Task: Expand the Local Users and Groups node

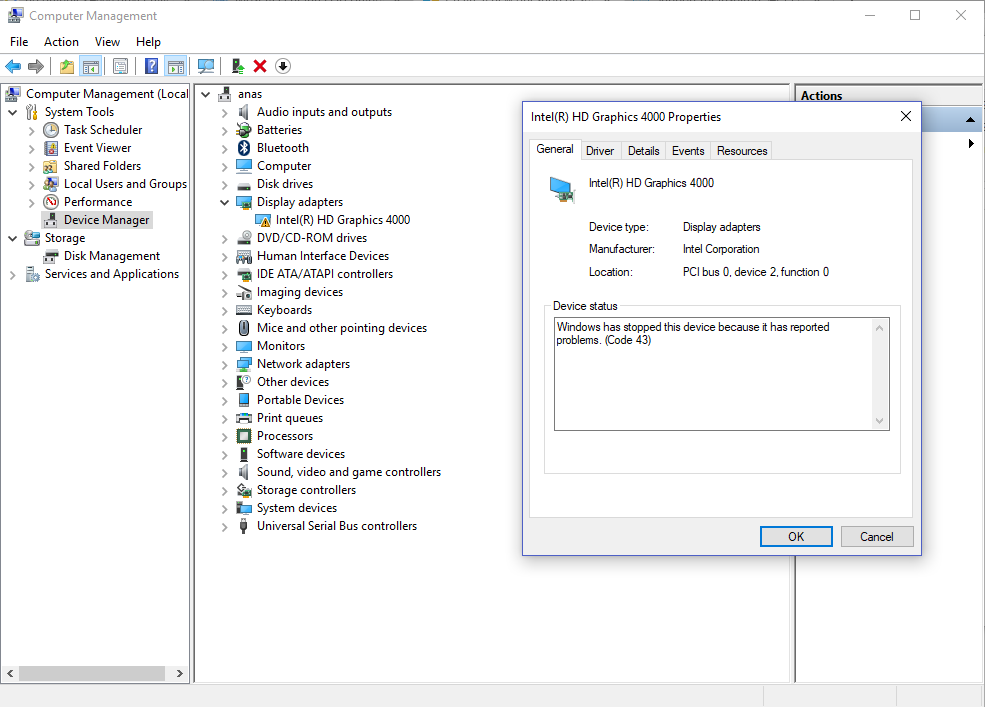Action: tap(31, 185)
